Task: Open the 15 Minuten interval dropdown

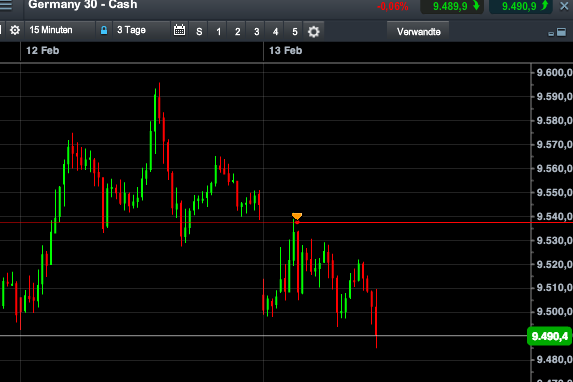Action: [60, 30]
